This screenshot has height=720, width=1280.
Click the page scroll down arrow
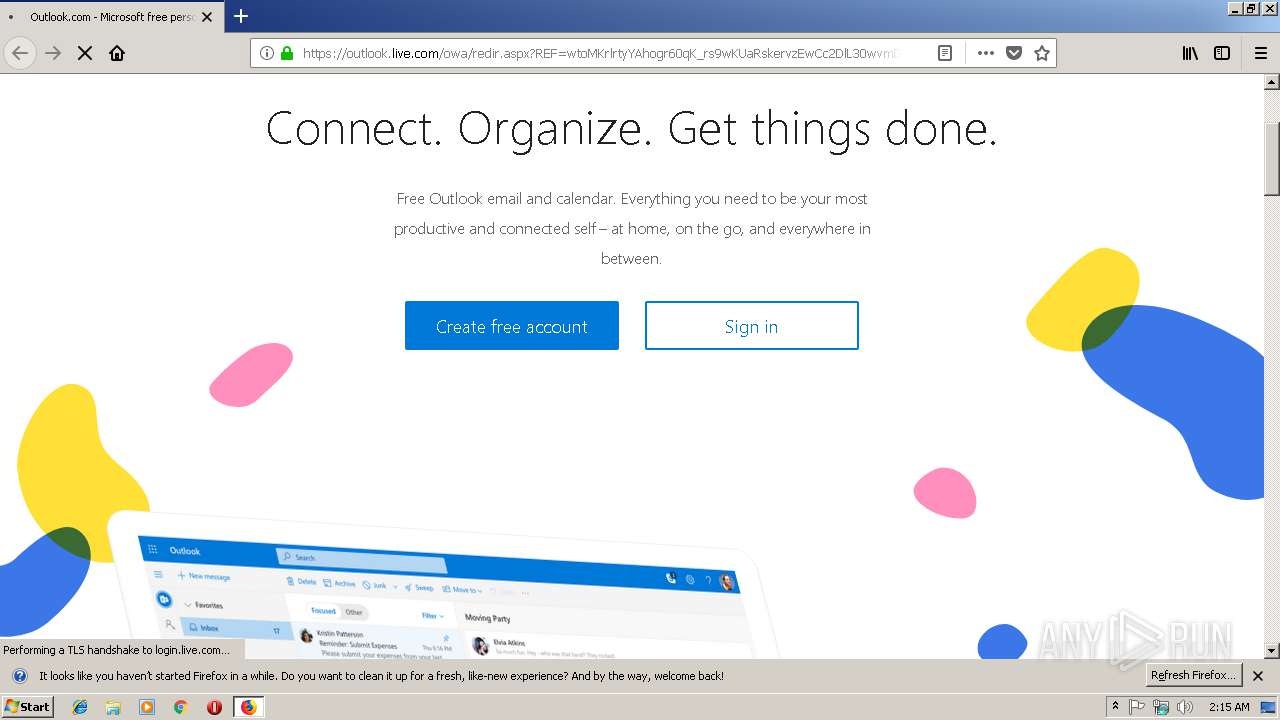pos(1272,651)
